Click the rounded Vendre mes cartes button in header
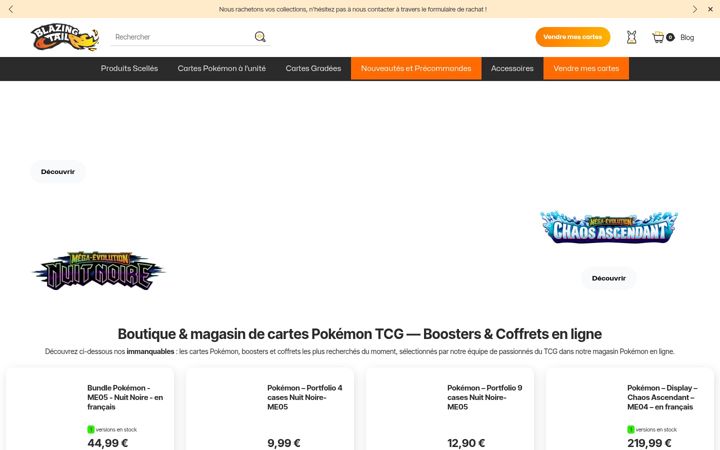This screenshot has height=450, width=720. pyautogui.click(x=573, y=37)
